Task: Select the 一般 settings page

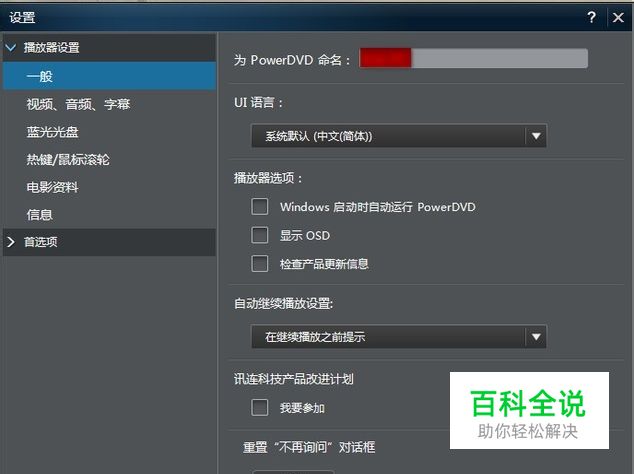Action: coord(109,76)
